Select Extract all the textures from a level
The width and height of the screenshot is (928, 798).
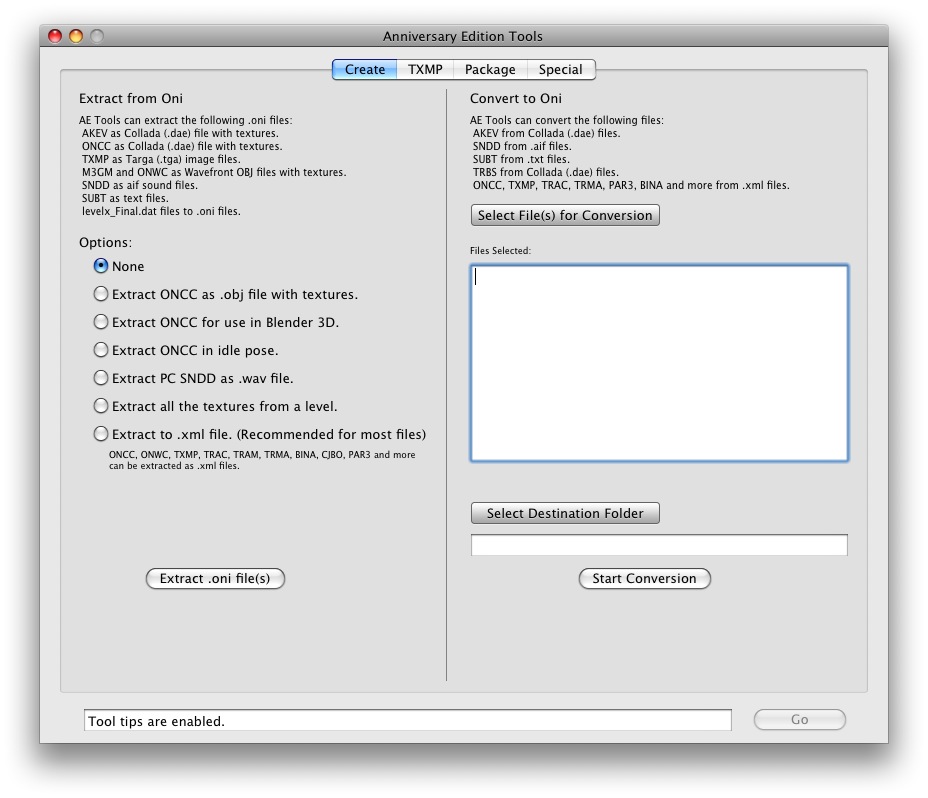click(101, 406)
